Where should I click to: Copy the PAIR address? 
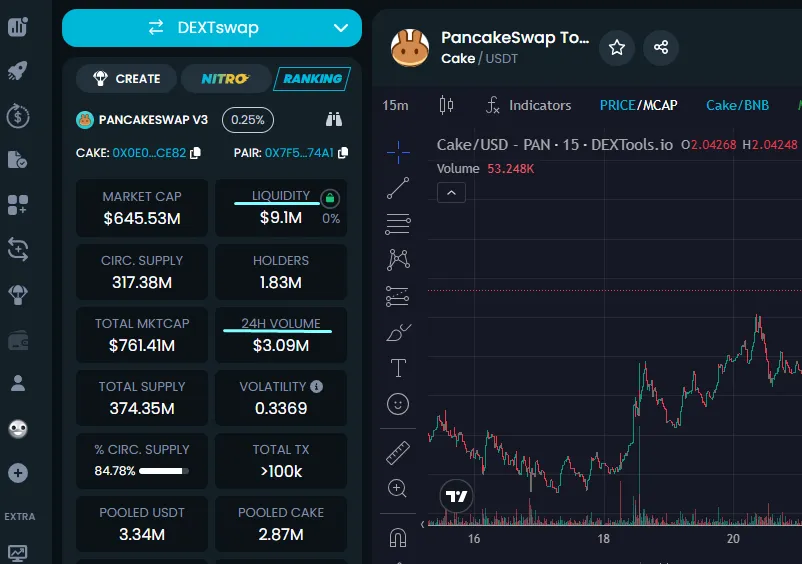click(343, 153)
